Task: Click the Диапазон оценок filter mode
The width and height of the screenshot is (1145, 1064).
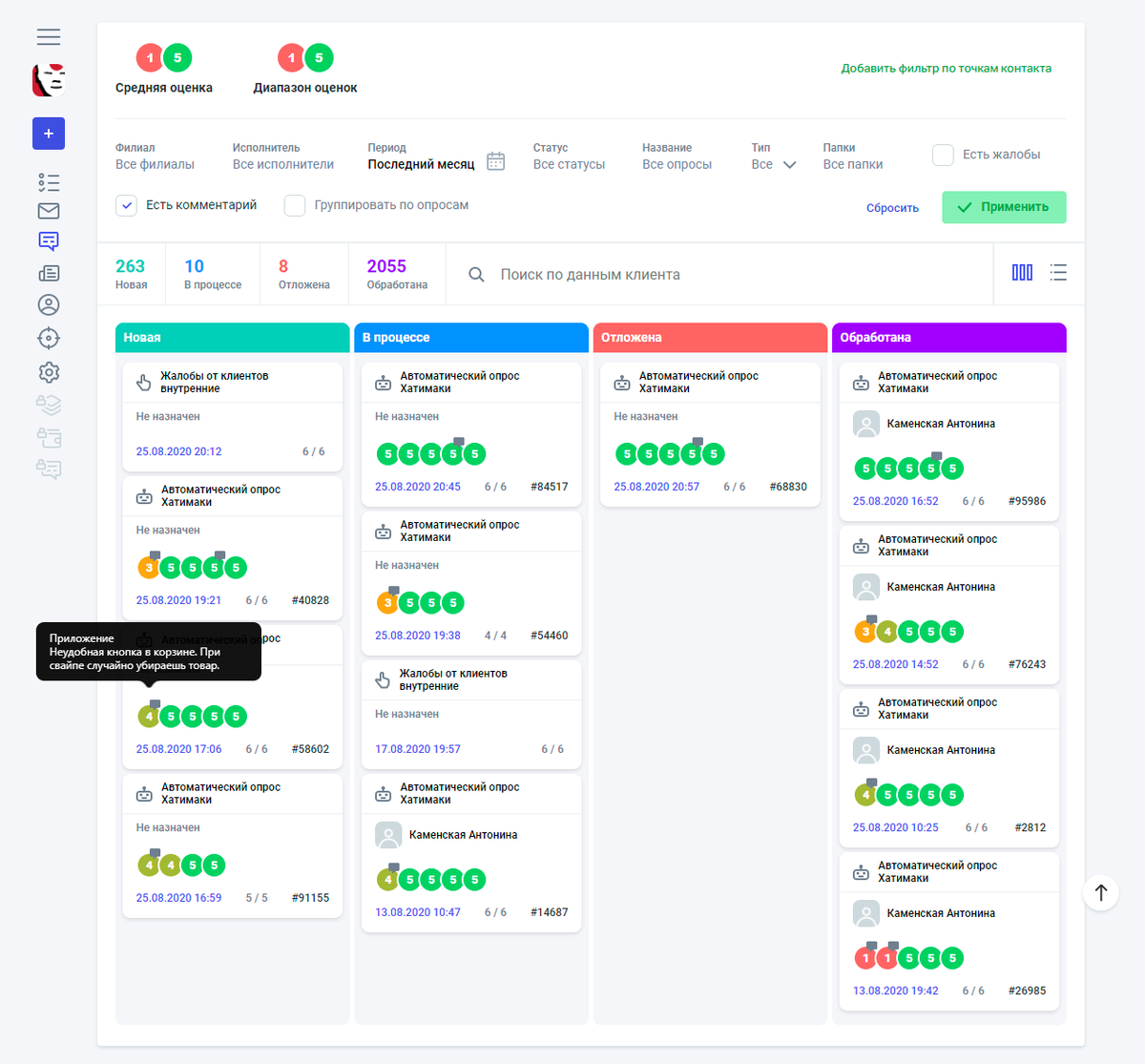Action: [x=305, y=69]
